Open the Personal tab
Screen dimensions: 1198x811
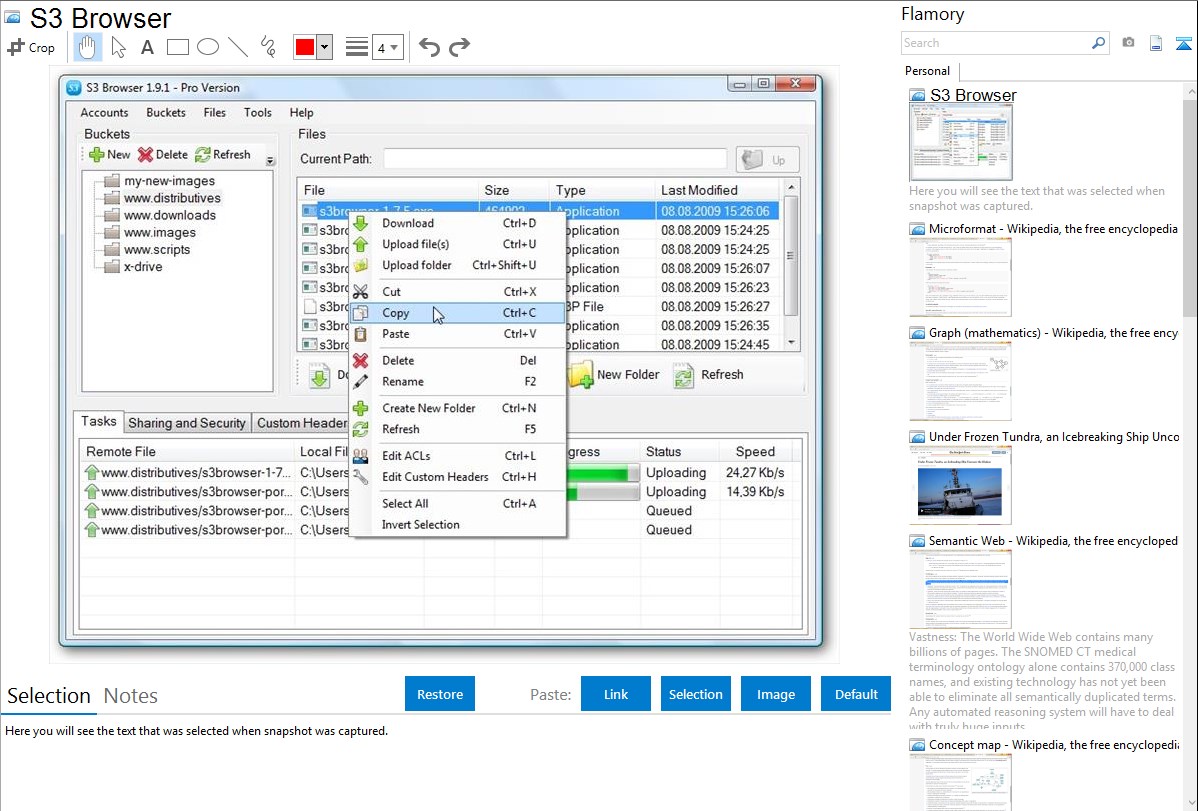coord(927,71)
